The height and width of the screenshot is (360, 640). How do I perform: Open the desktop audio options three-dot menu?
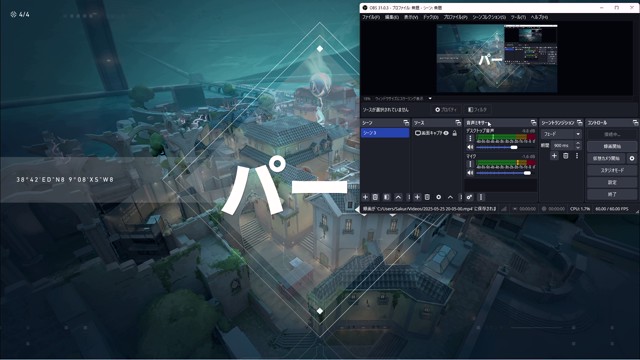(x=470, y=138)
